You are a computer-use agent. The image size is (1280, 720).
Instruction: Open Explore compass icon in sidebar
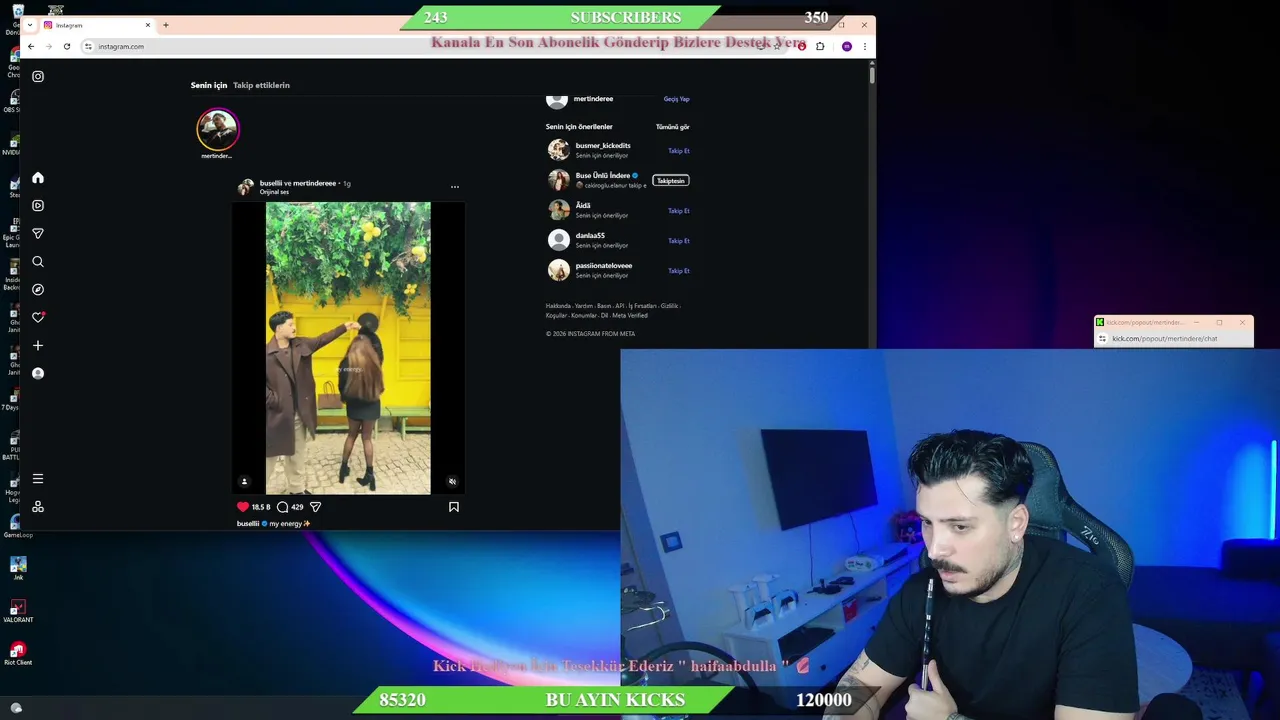pyautogui.click(x=38, y=289)
